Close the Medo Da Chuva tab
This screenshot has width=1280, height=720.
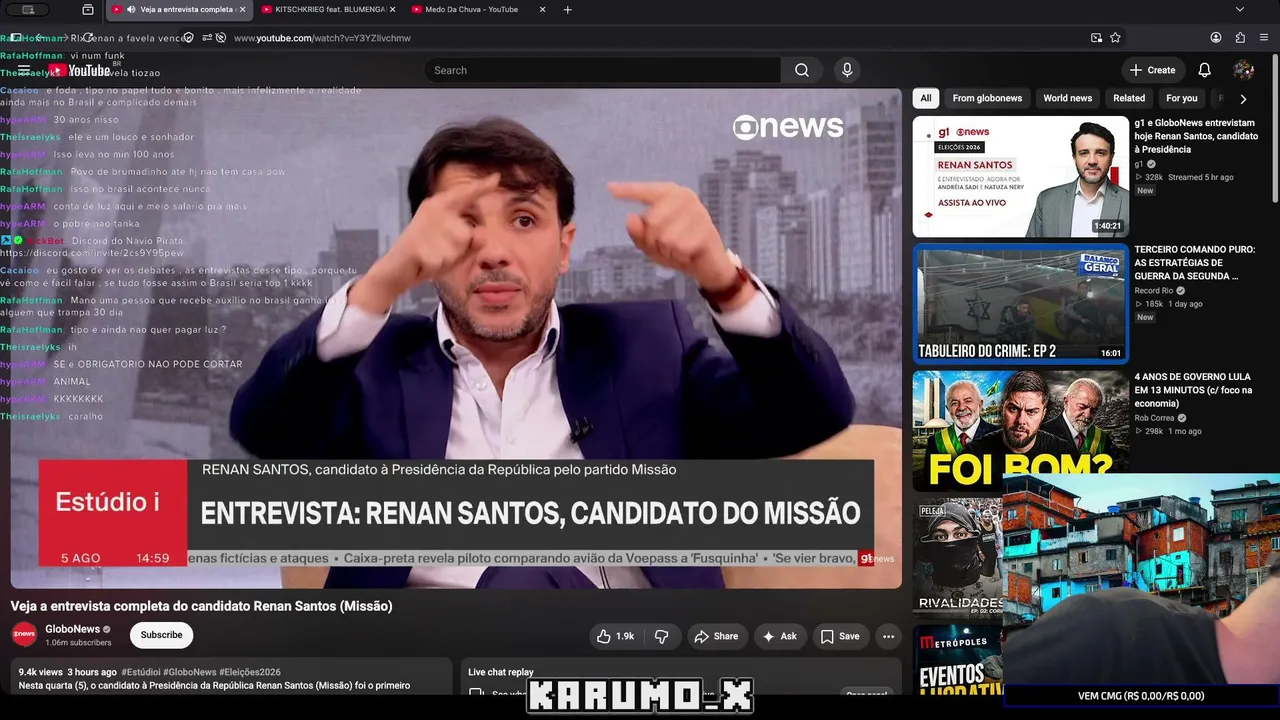coord(543,10)
